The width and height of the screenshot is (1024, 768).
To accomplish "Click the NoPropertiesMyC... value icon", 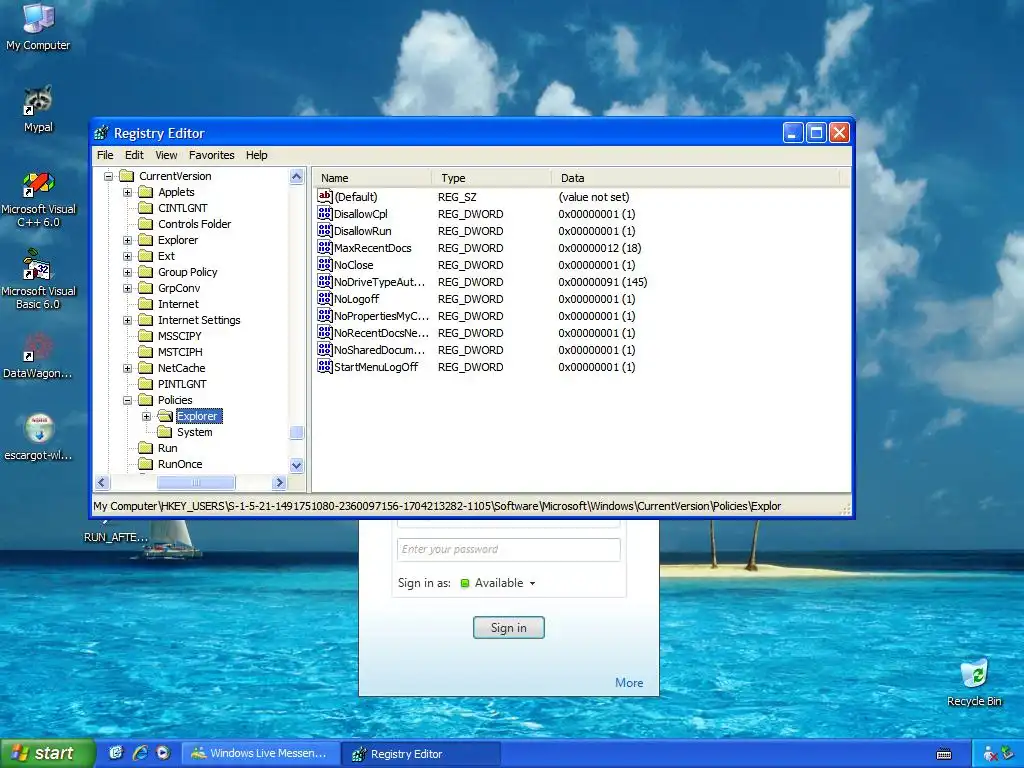I will click(325, 315).
